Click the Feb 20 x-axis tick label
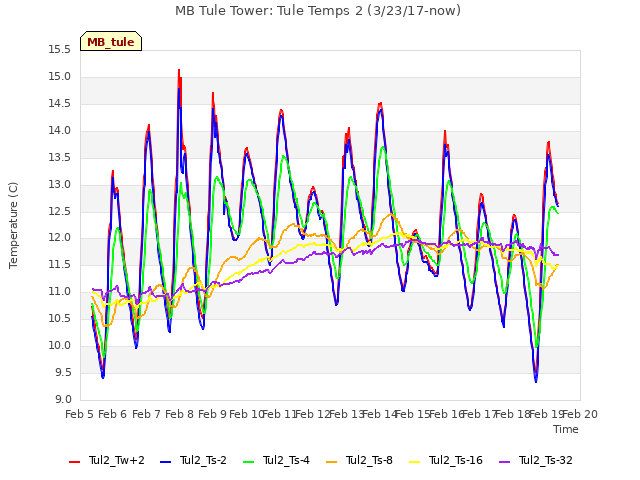 point(580,414)
